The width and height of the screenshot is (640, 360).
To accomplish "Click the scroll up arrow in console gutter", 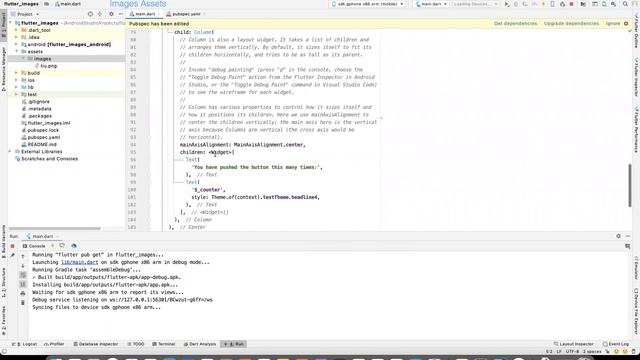I will 23,256.
